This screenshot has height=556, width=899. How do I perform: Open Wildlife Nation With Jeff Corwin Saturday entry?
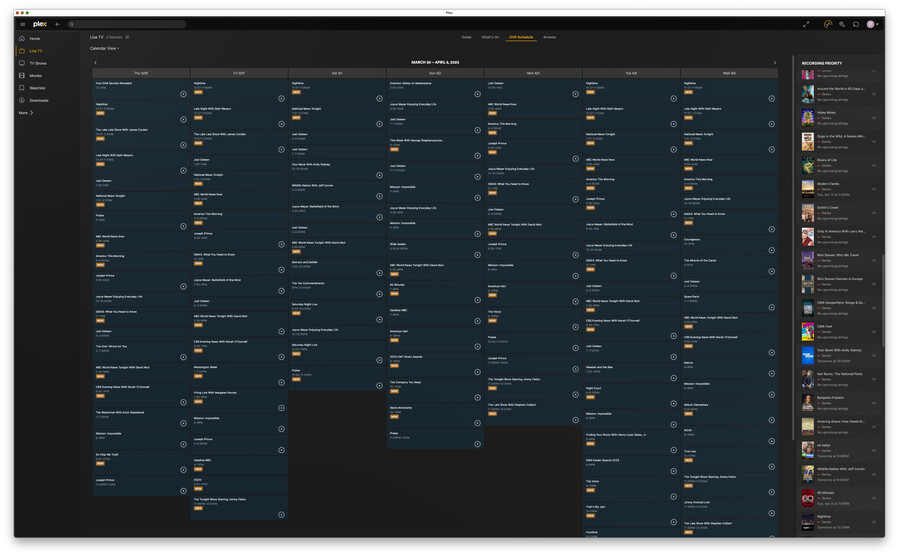pos(337,191)
